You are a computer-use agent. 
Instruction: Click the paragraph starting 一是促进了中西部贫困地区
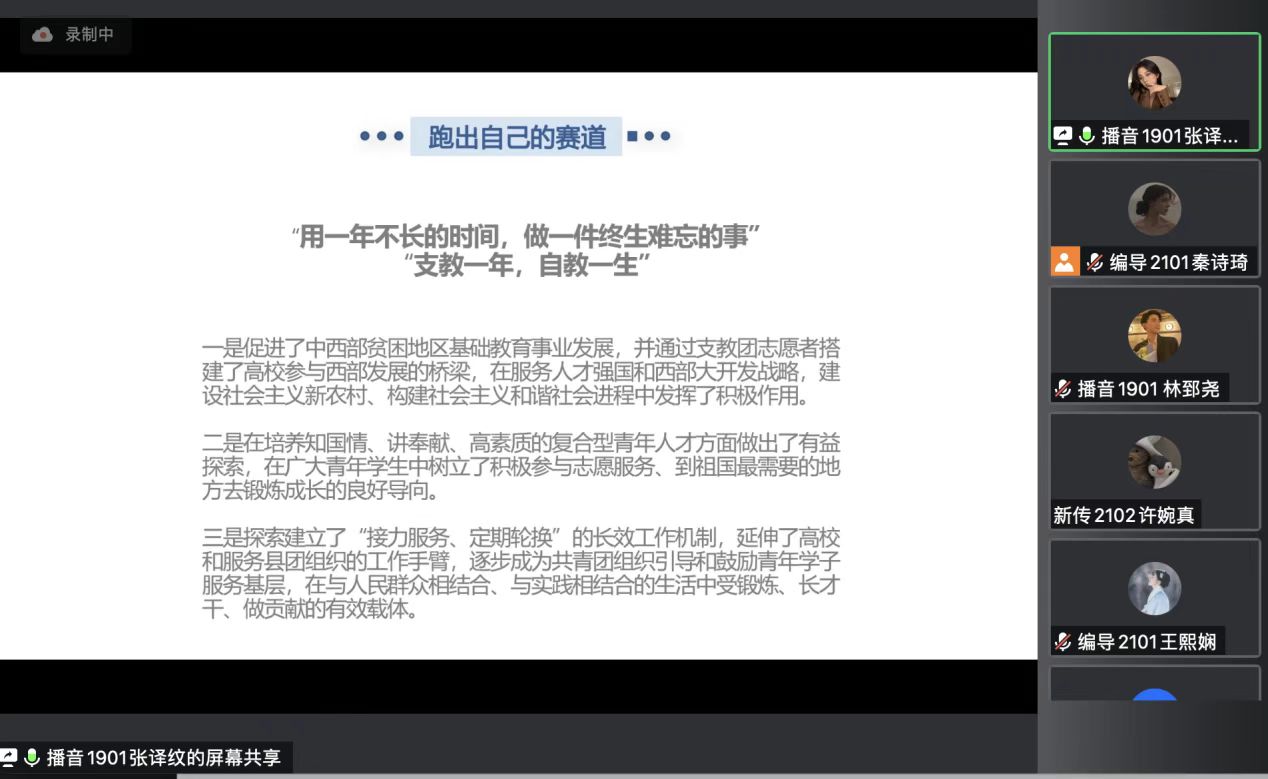(521, 372)
